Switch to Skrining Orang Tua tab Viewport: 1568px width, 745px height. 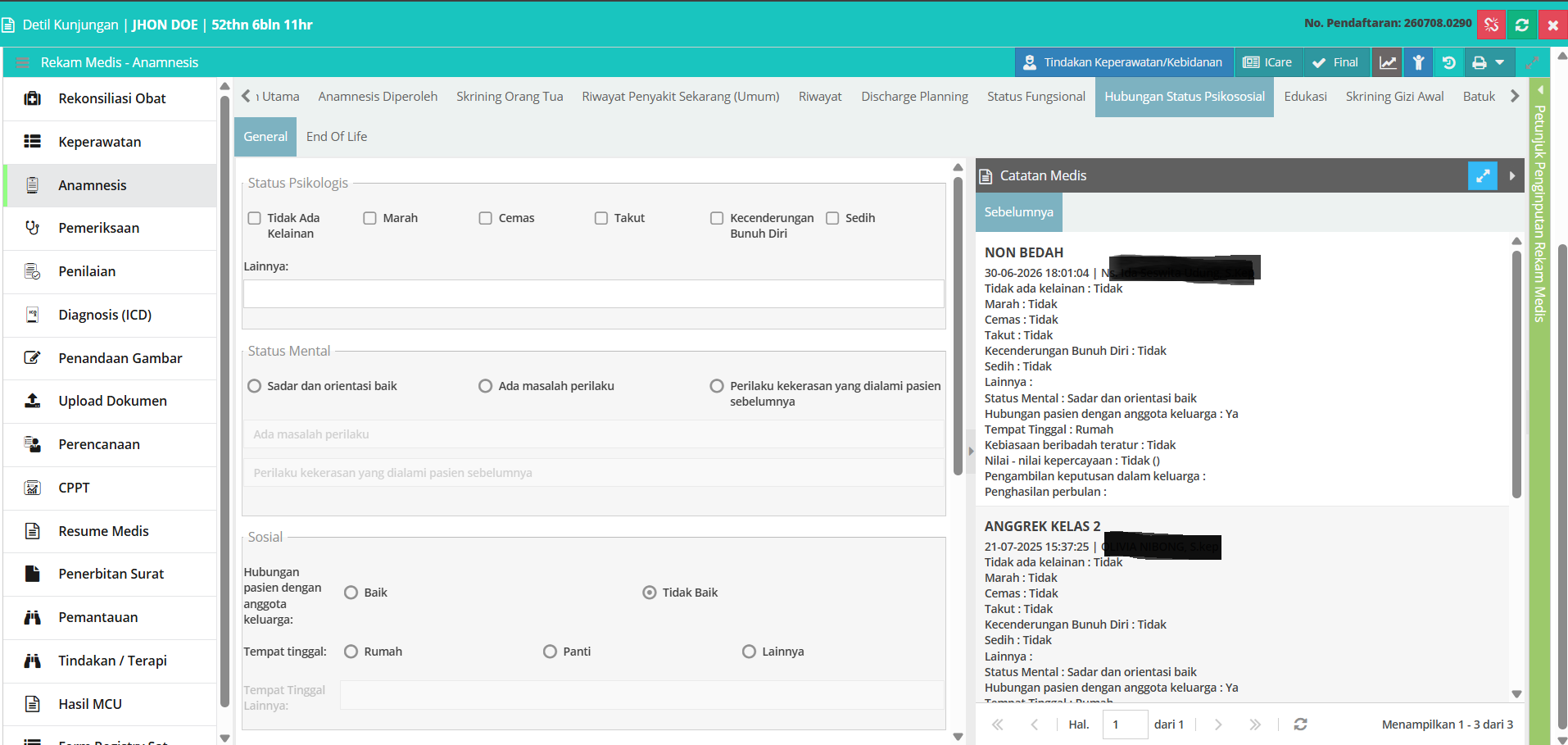point(510,97)
